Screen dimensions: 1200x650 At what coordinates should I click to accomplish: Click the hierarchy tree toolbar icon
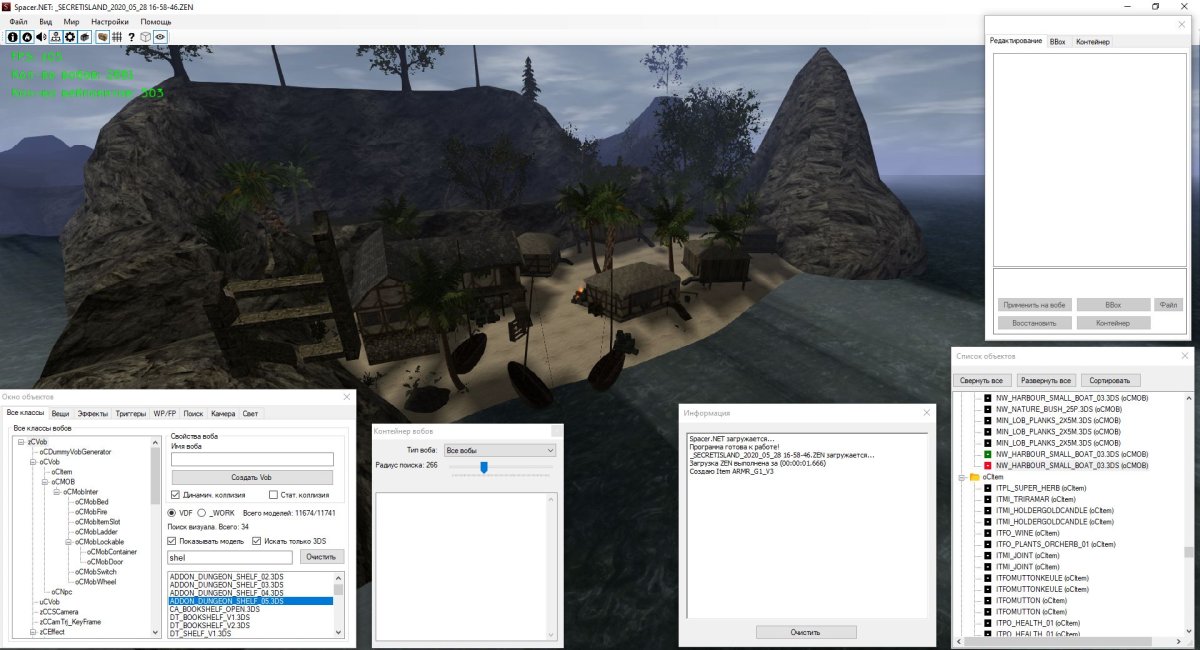tap(56, 37)
